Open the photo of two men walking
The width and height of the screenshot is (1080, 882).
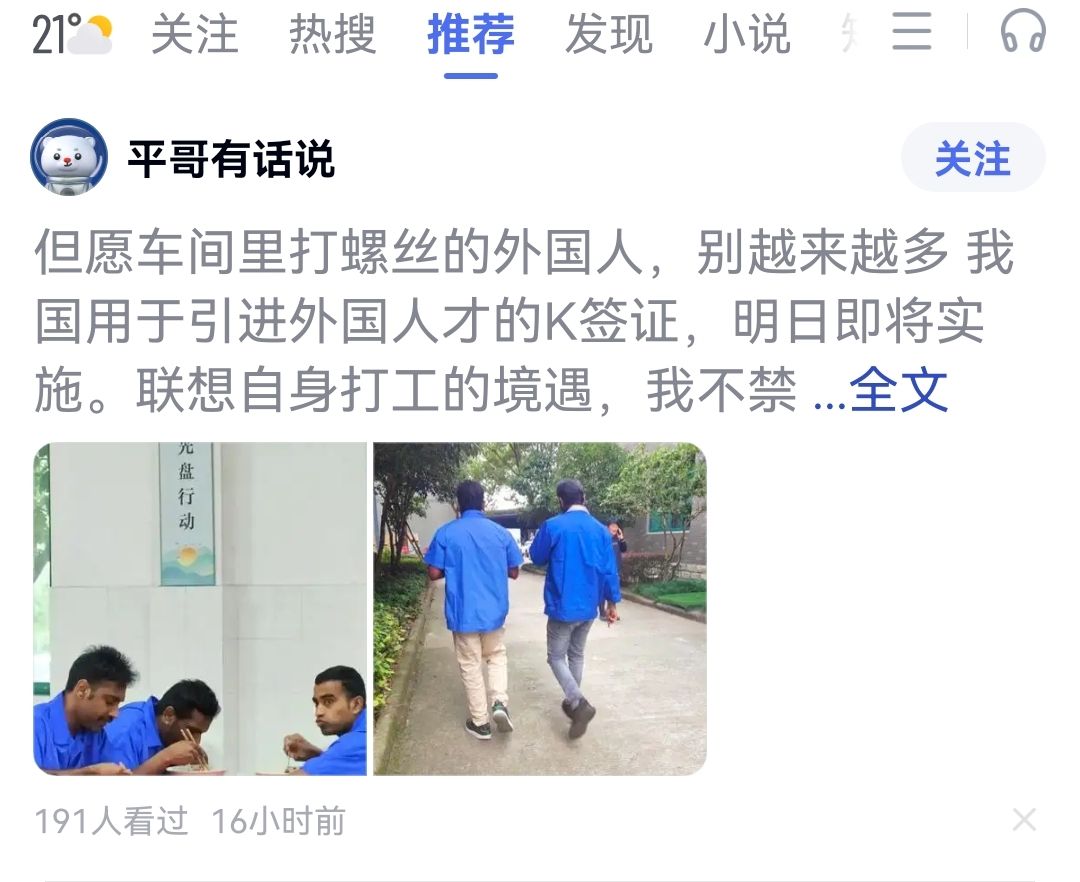click(540, 609)
